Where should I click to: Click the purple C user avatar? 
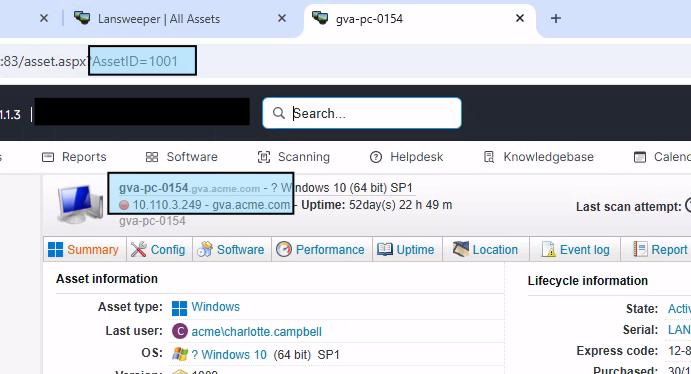tap(180, 331)
